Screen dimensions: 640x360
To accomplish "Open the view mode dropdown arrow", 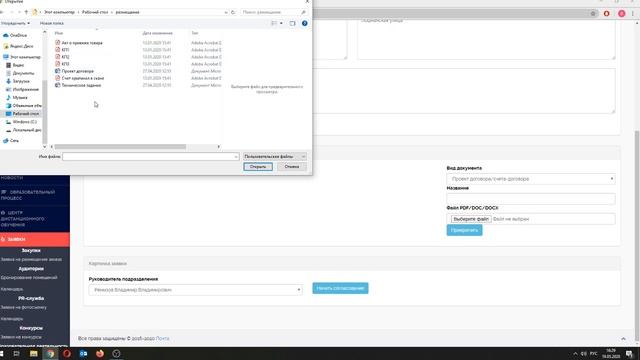I will click(x=281, y=23).
